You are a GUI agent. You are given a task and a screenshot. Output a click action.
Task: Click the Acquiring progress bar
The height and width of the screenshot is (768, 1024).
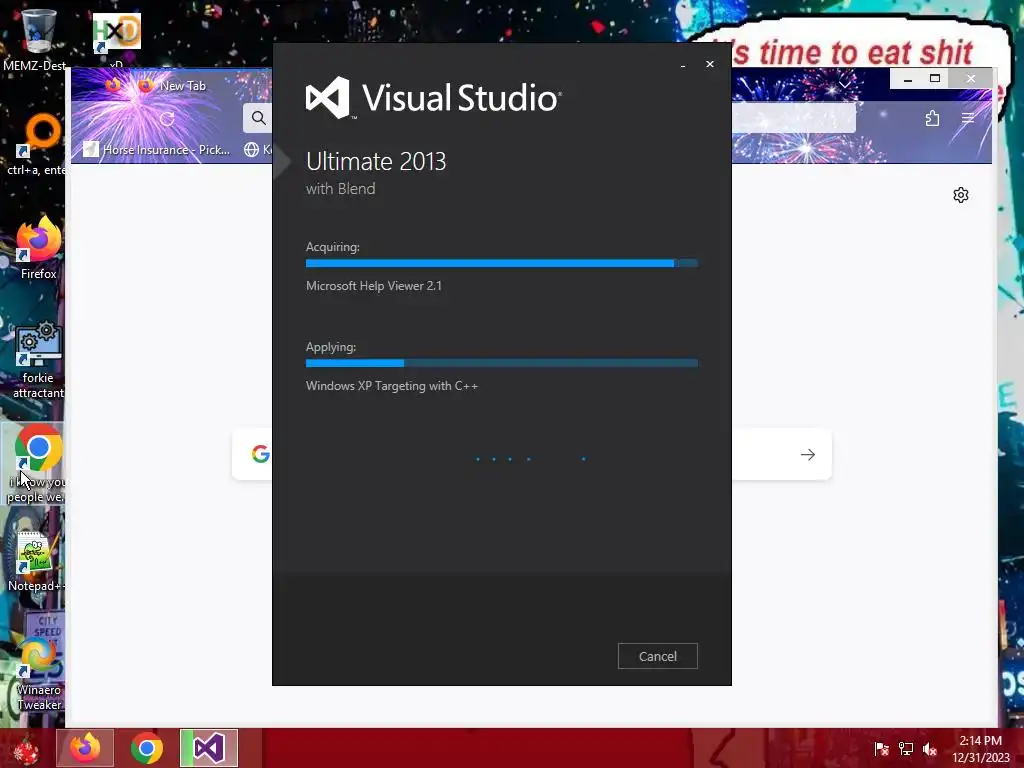(502, 263)
